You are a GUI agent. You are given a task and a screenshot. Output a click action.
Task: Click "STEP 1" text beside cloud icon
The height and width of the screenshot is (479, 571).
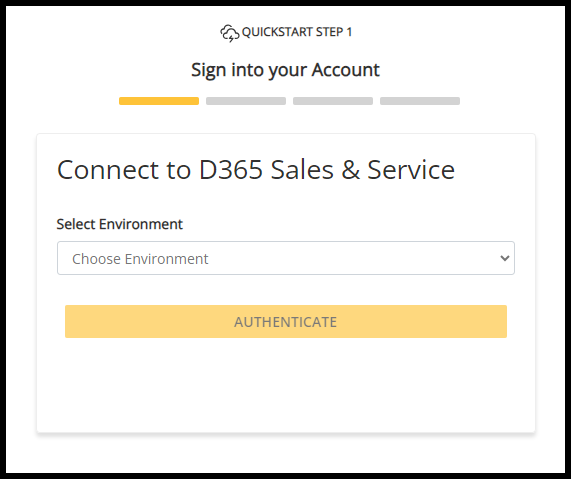pos(334,32)
